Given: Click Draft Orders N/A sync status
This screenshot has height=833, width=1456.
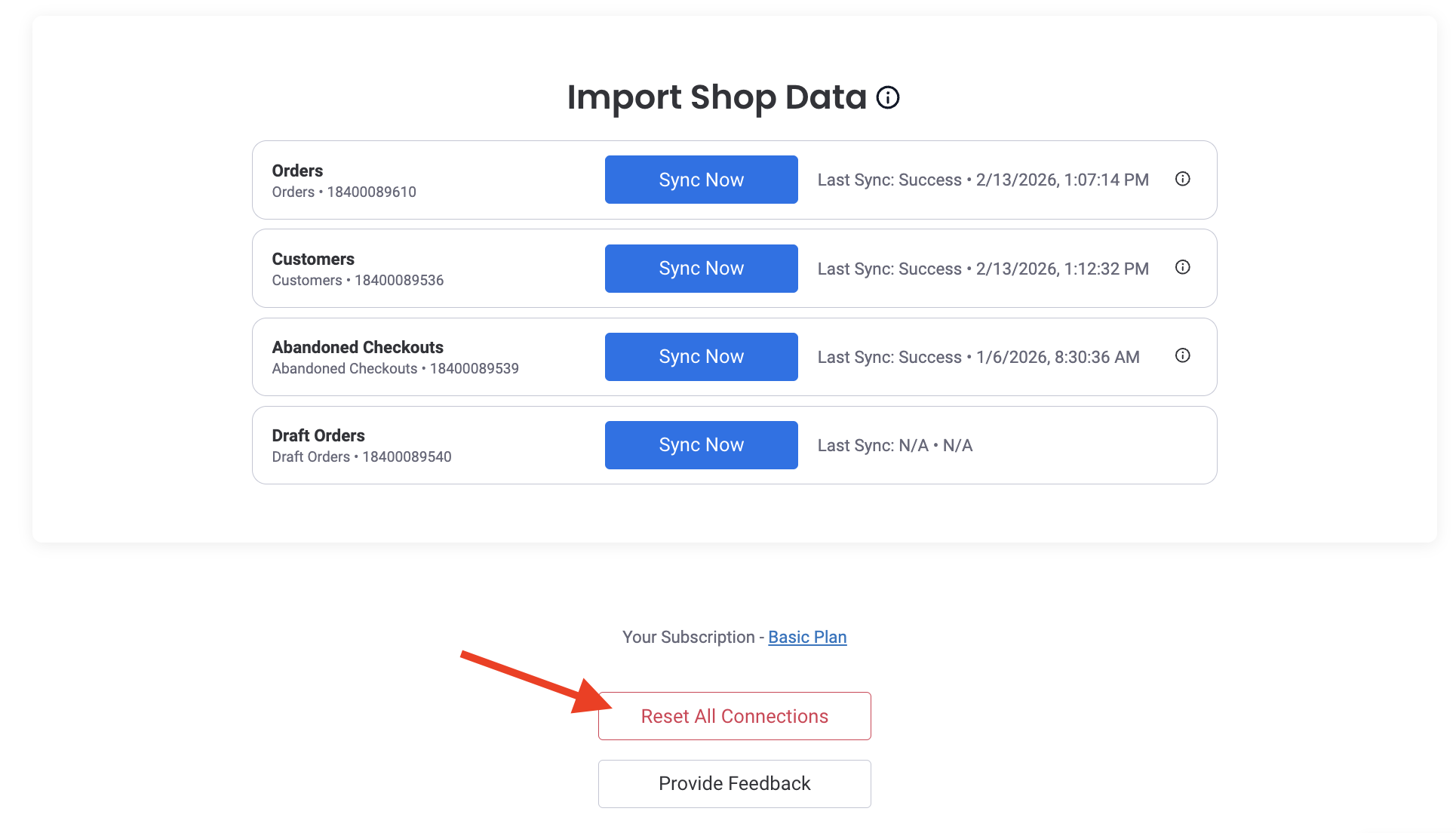Looking at the screenshot, I should point(895,445).
